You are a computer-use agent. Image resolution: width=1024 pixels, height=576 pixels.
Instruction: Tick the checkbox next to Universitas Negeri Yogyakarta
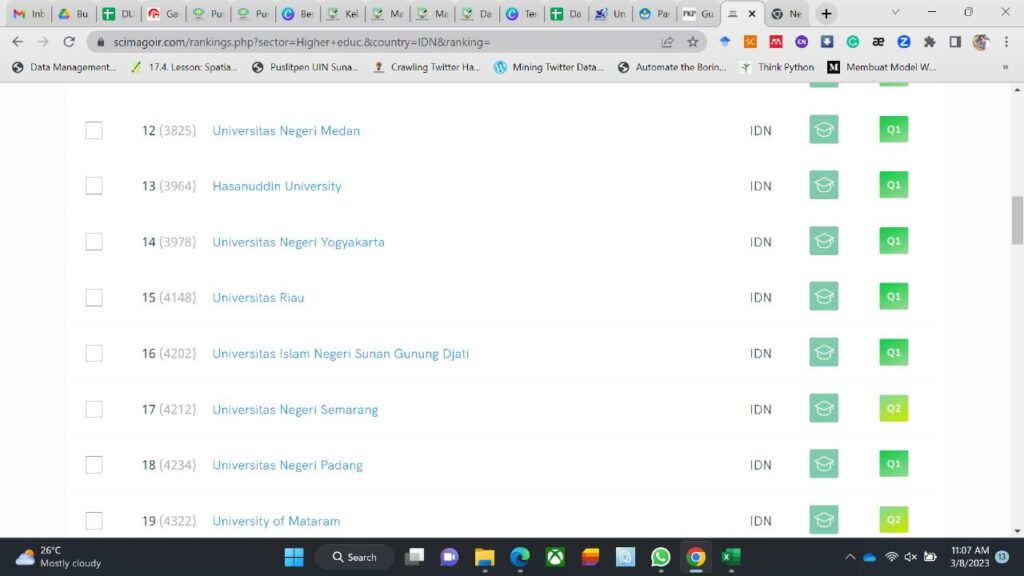pyautogui.click(x=94, y=242)
